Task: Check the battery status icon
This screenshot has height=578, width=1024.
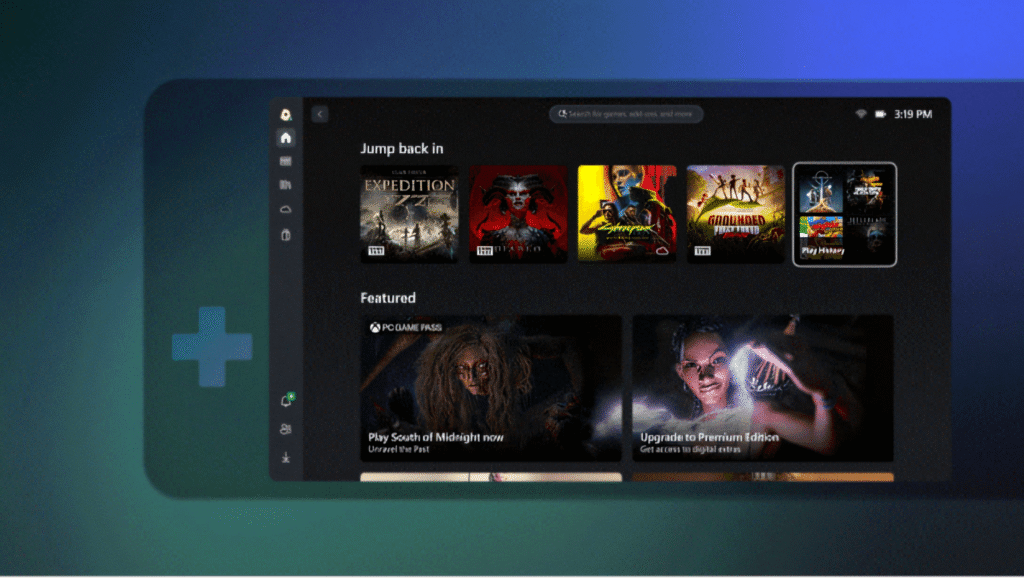Action: click(x=880, y=114)
